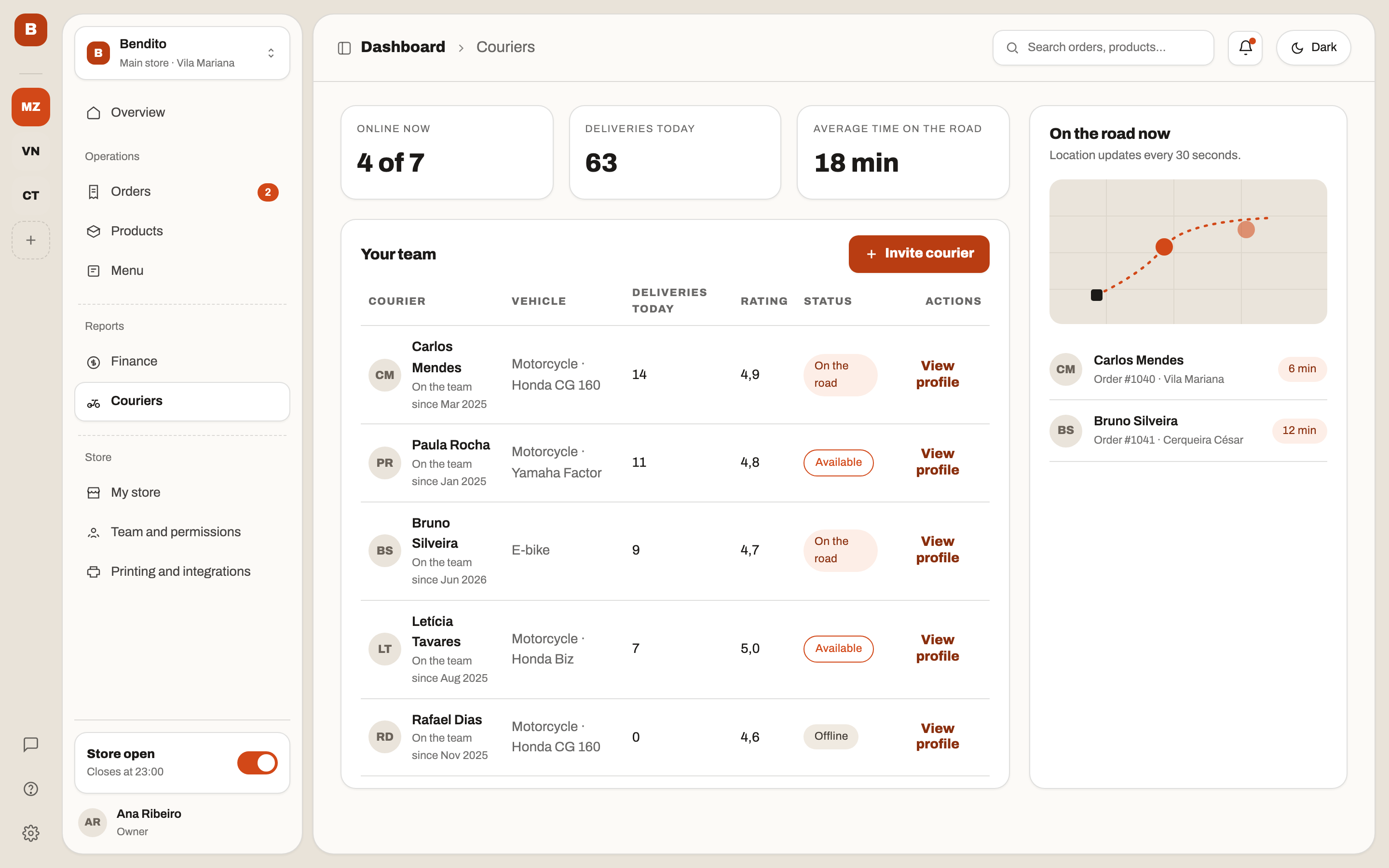
Task: Click the CM avatar in On the road list
Action: [x=1066, y=369]
